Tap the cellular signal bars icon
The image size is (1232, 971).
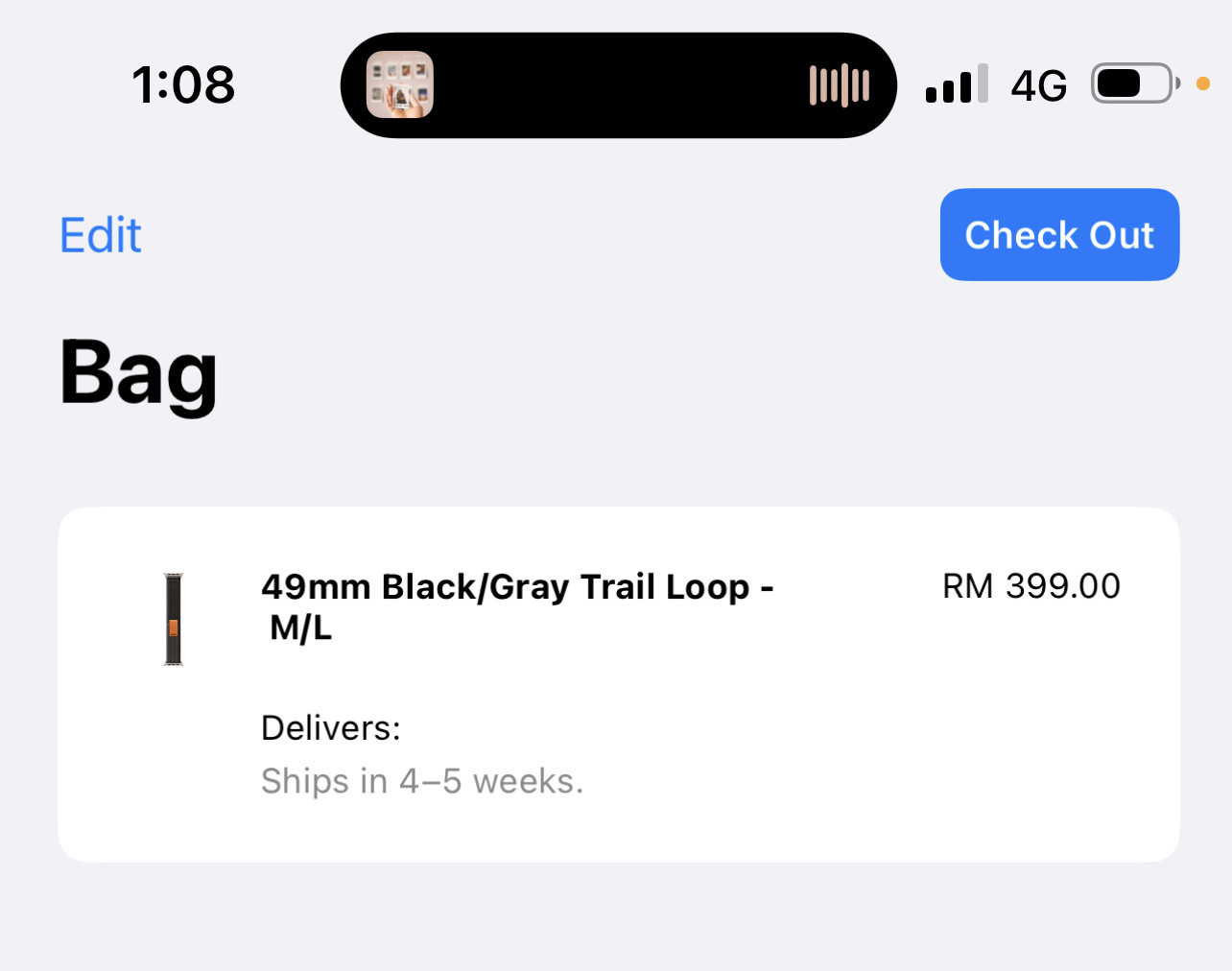pyautogui.click(x=957, y=84)
